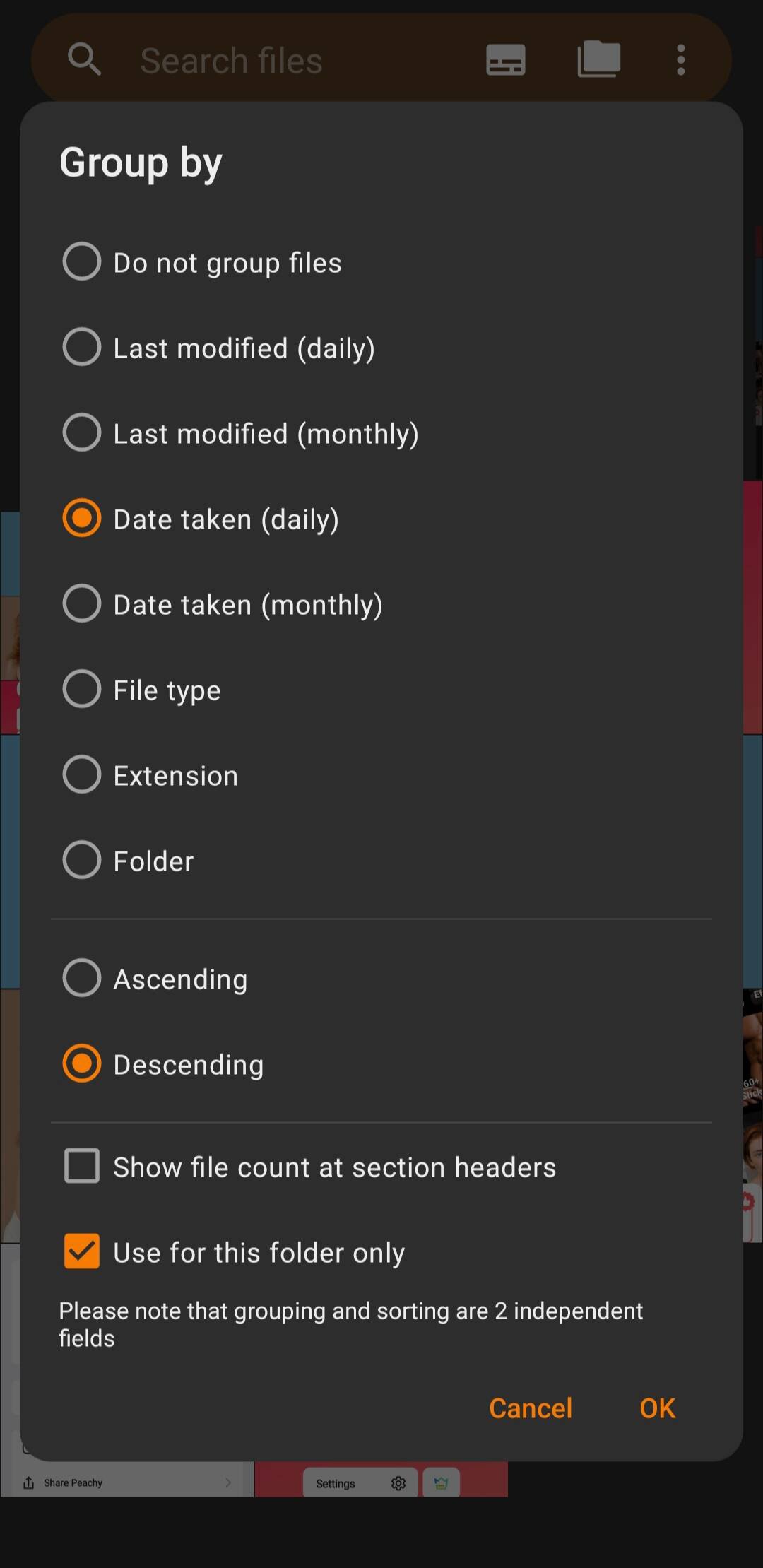Select "Do not group files" option
This screenshot has height=1568, width=763.
(x=82, y=261)
